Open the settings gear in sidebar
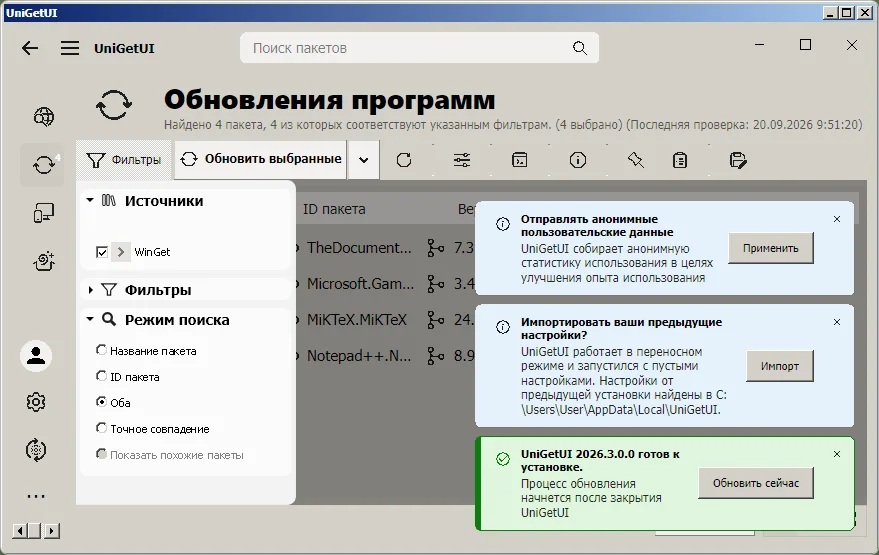This screenshot has width=879, height=555. pos(36,402)
